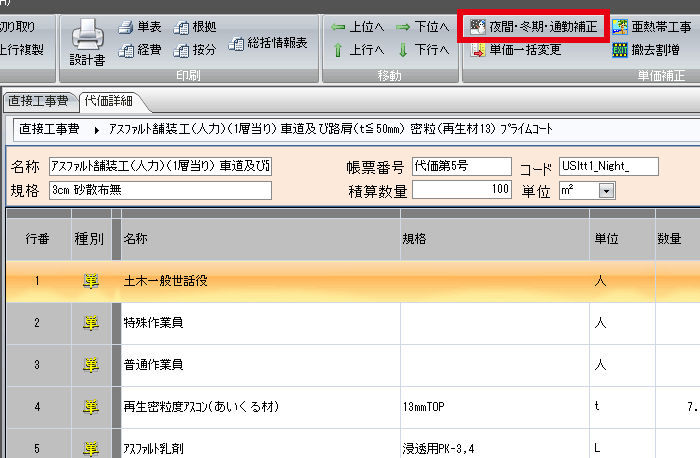Open the 総括情報表 report

pos(268,42)
